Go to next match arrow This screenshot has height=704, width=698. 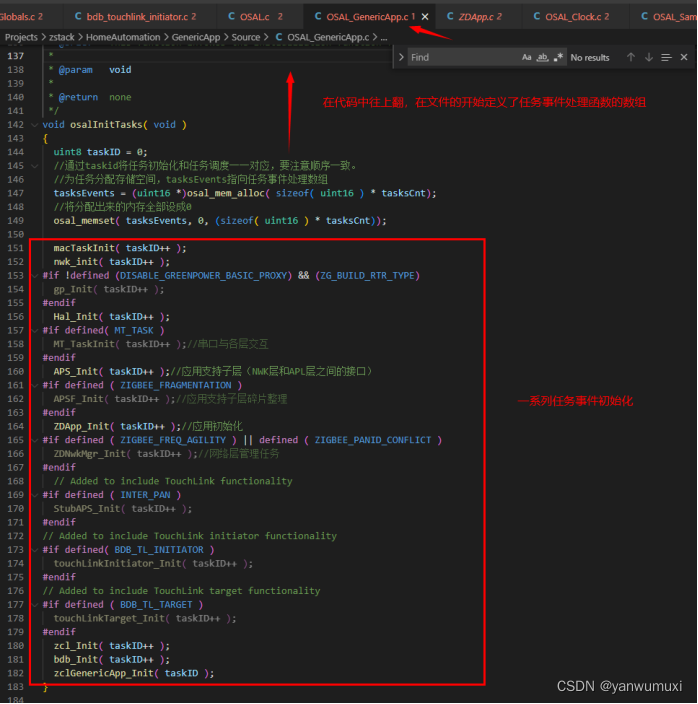[x=649, y=57]
